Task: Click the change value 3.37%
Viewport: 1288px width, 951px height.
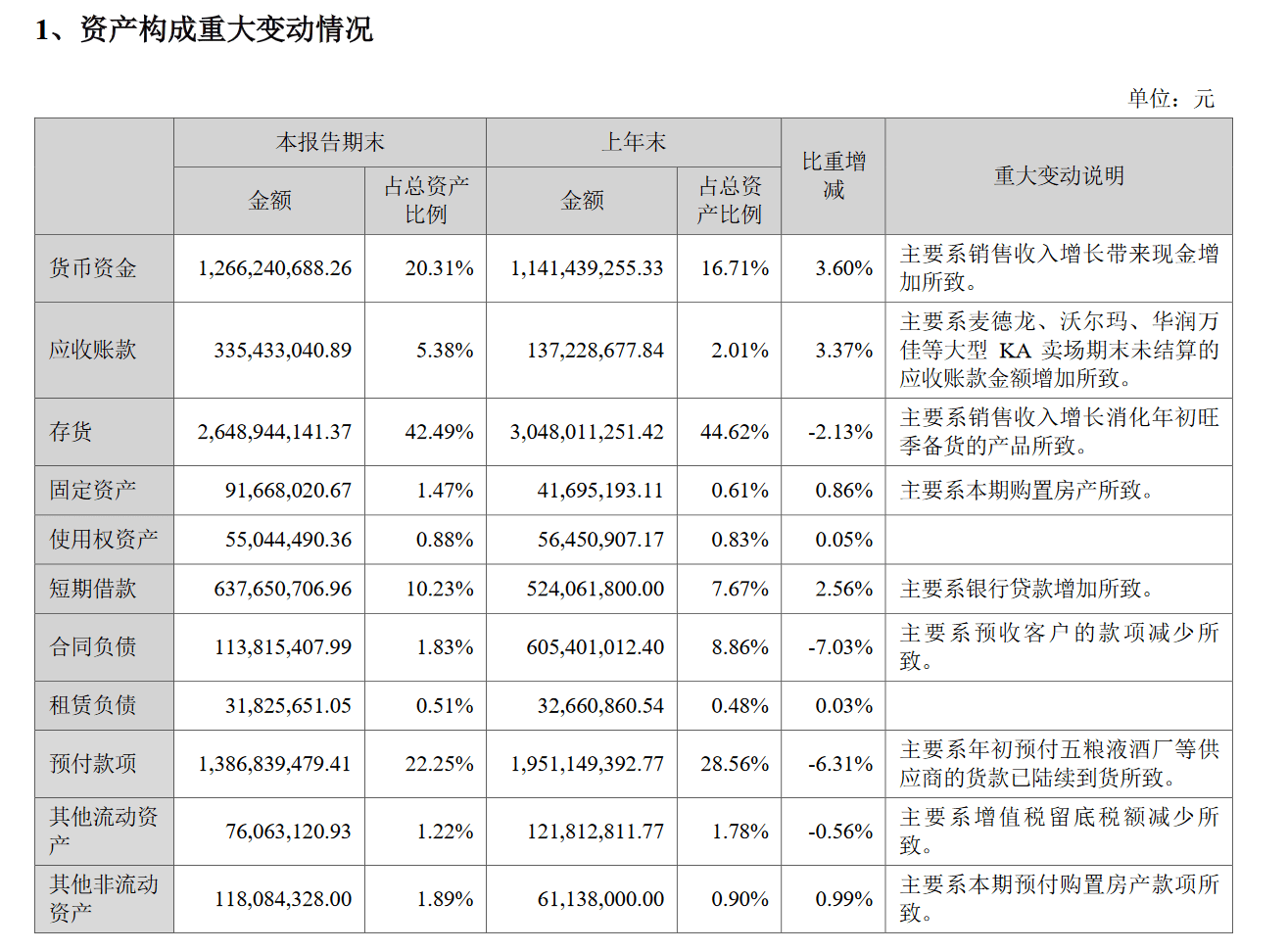Action: (x=843, y=350)
